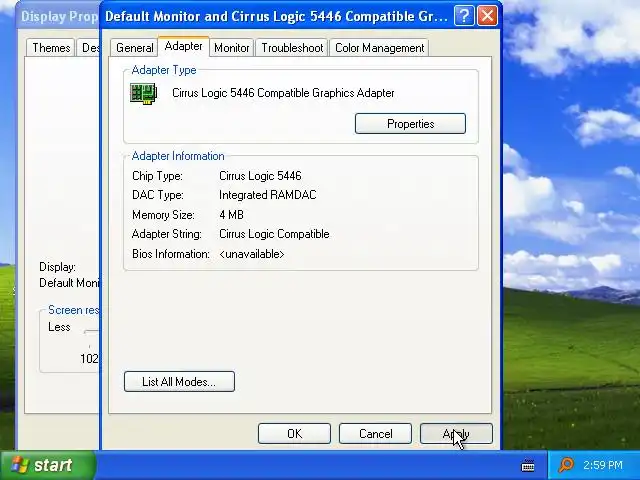Confirm with the OK button

294,433
